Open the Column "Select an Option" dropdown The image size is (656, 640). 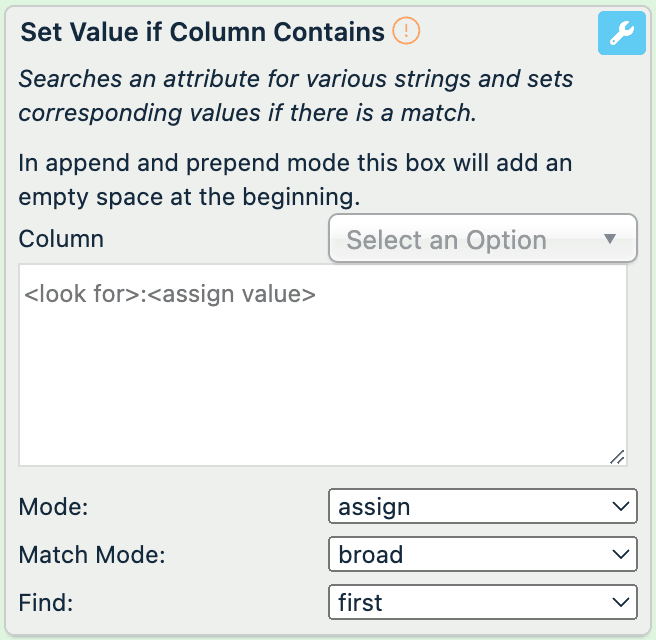(x=482, y=240)
